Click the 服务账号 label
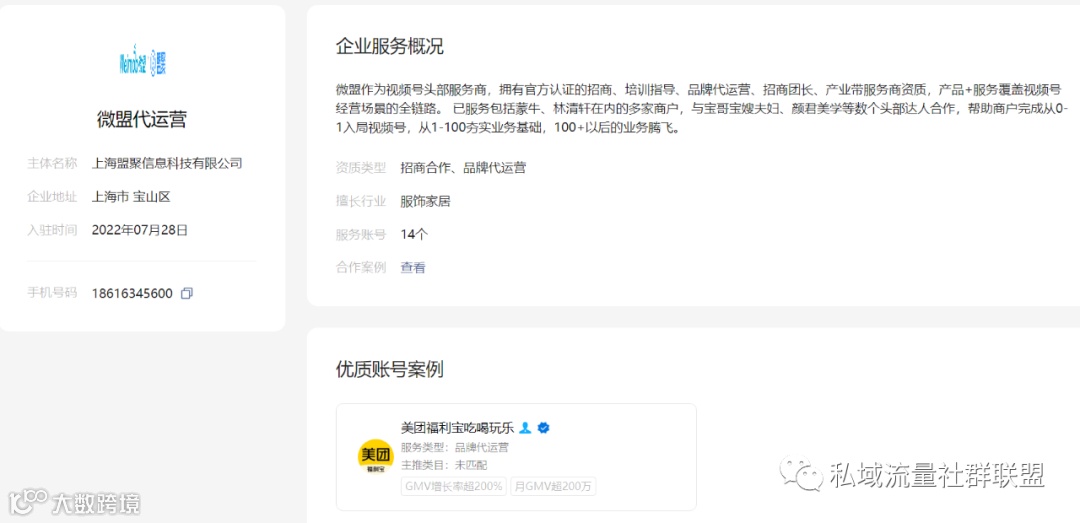 pos(361,234)
